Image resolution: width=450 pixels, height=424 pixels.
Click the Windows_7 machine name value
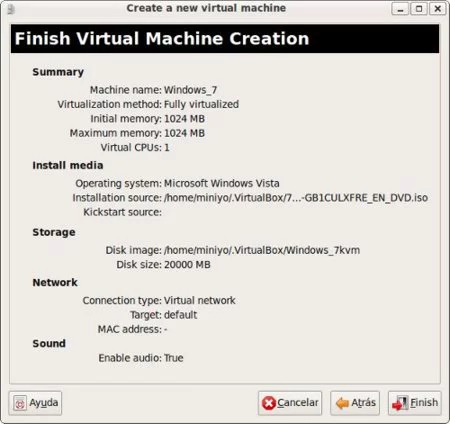coord(191,90)
